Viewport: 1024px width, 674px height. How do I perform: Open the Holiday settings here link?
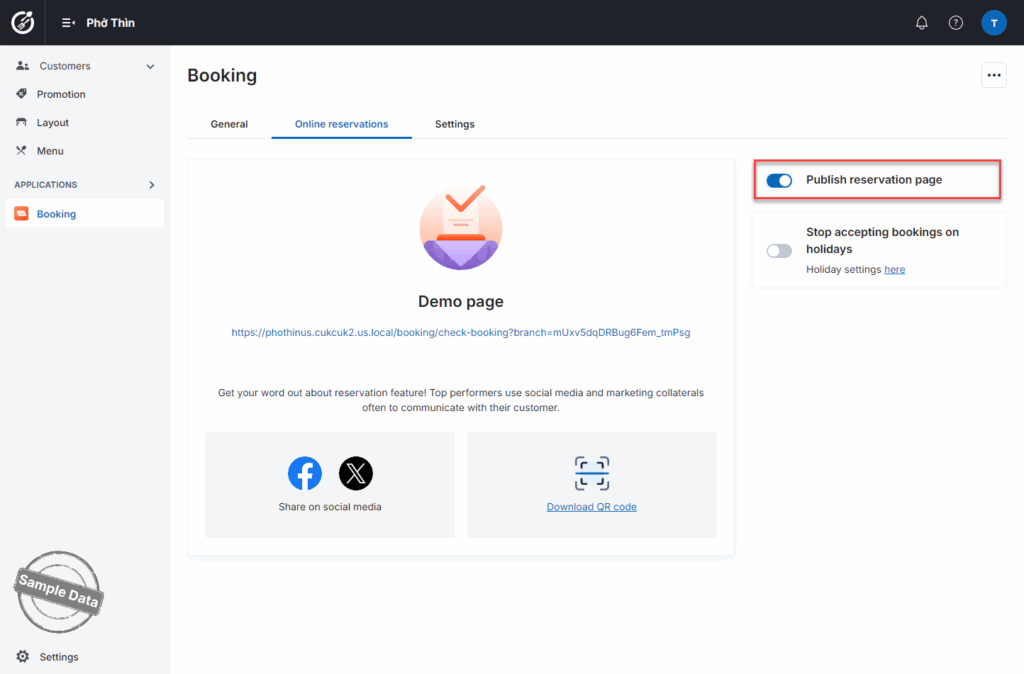tap(894, 270)
